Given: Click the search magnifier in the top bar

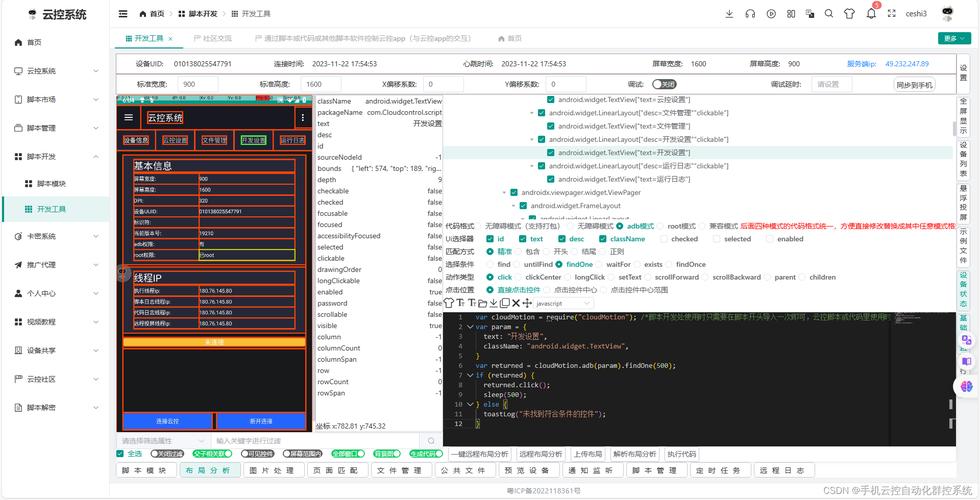Looking at the screenshot, I should [x=829, y=14].
